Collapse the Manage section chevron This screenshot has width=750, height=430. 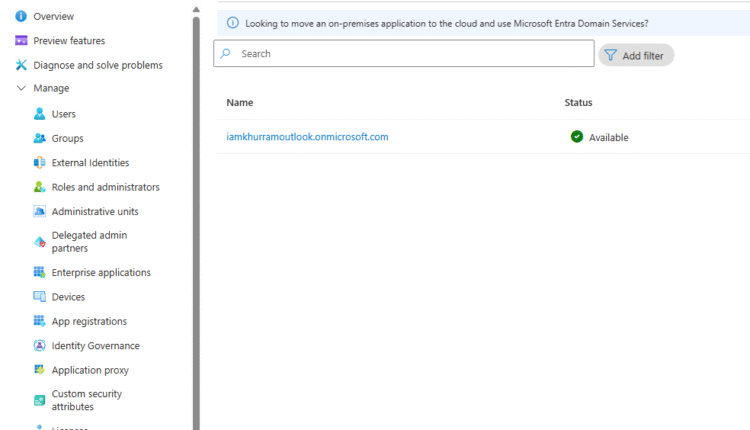tap(21, 89)
